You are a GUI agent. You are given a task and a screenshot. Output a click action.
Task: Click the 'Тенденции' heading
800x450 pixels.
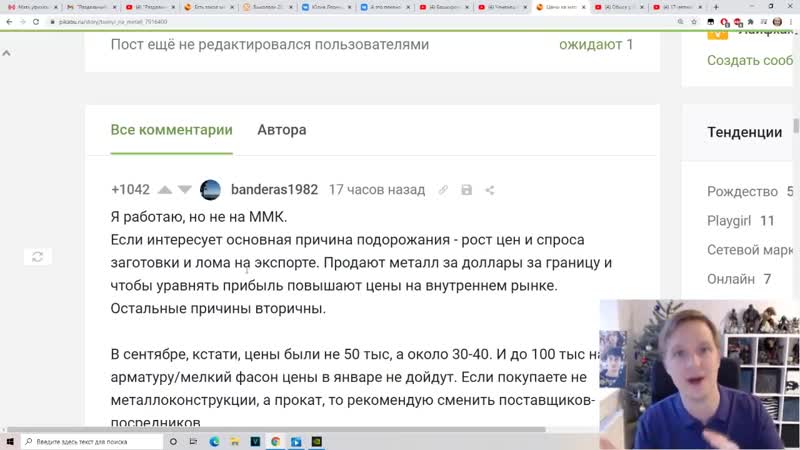[x=744, y=132]
